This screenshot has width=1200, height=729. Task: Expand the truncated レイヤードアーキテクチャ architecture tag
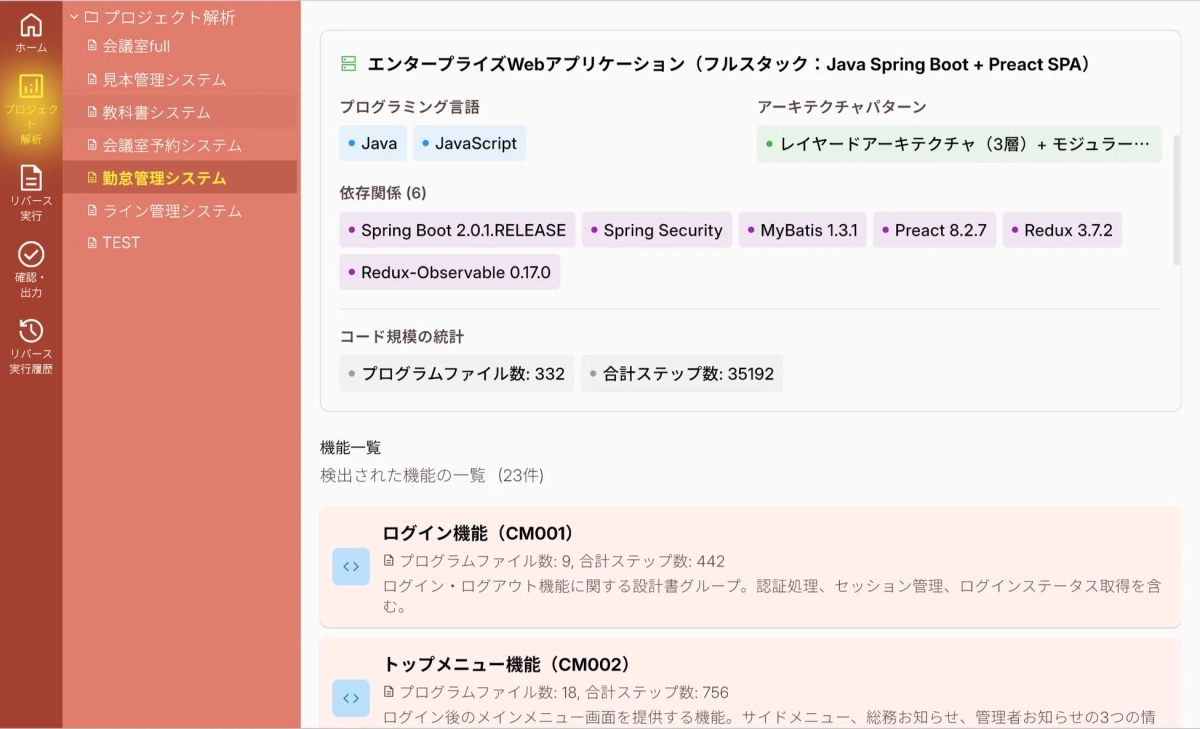(x=958, y=145)
